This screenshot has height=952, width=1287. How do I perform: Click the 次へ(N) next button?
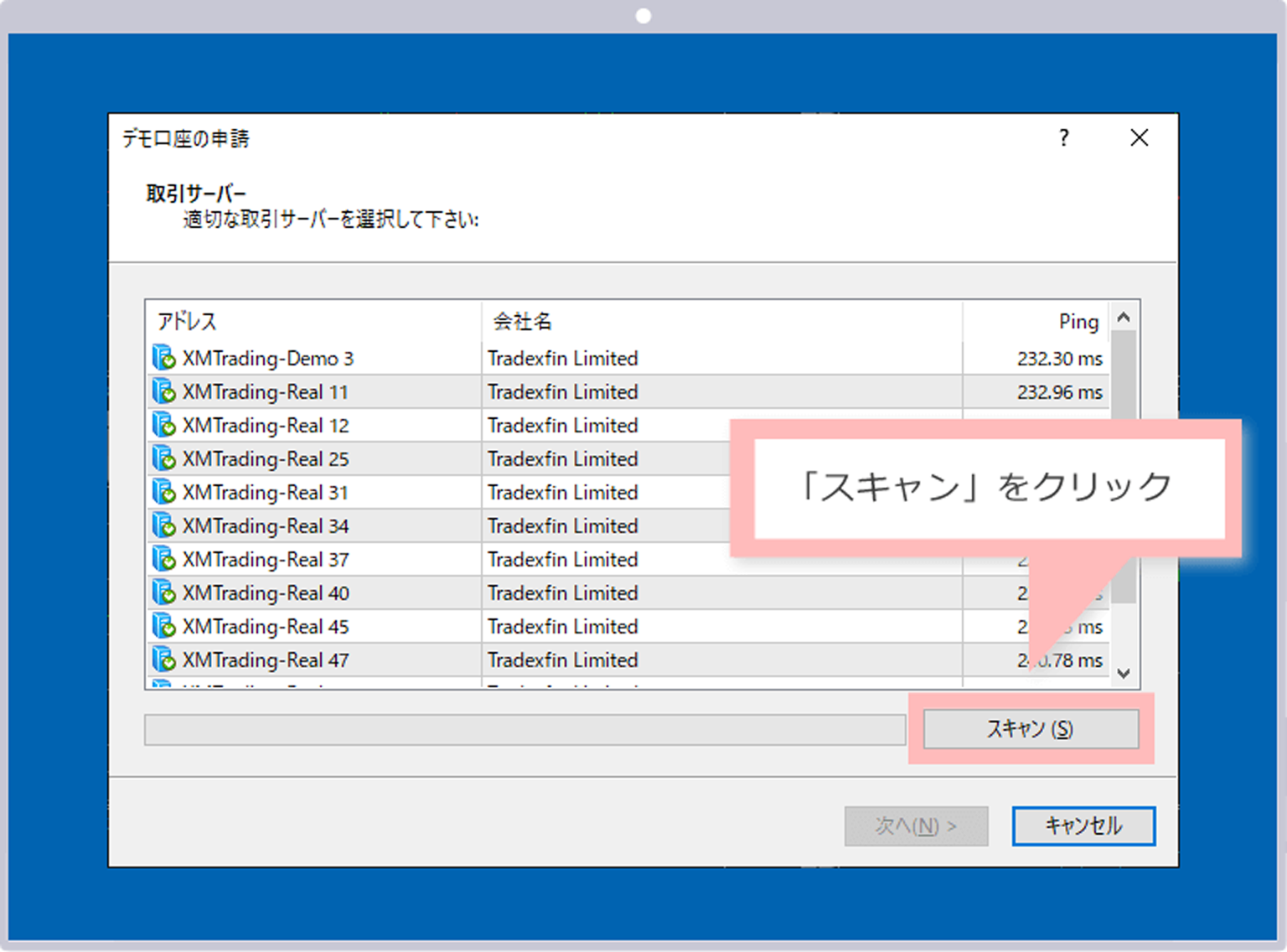(x=916, y=826)
